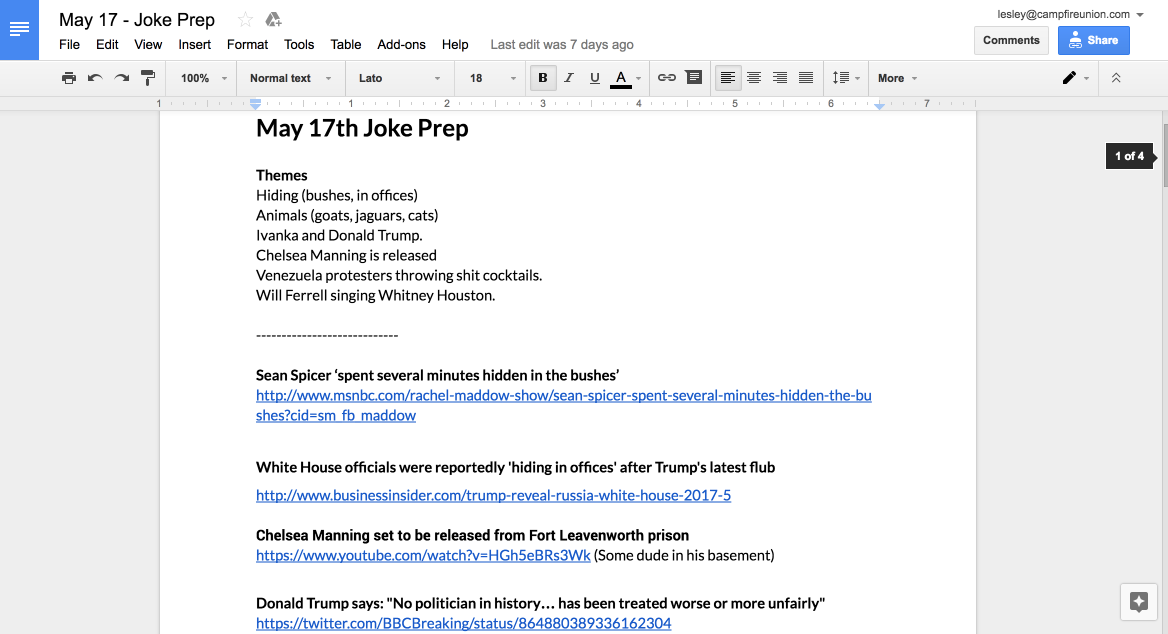Open the zoom level dropdown
This screenshot has height=634, width=1168.
click(203, 78)
